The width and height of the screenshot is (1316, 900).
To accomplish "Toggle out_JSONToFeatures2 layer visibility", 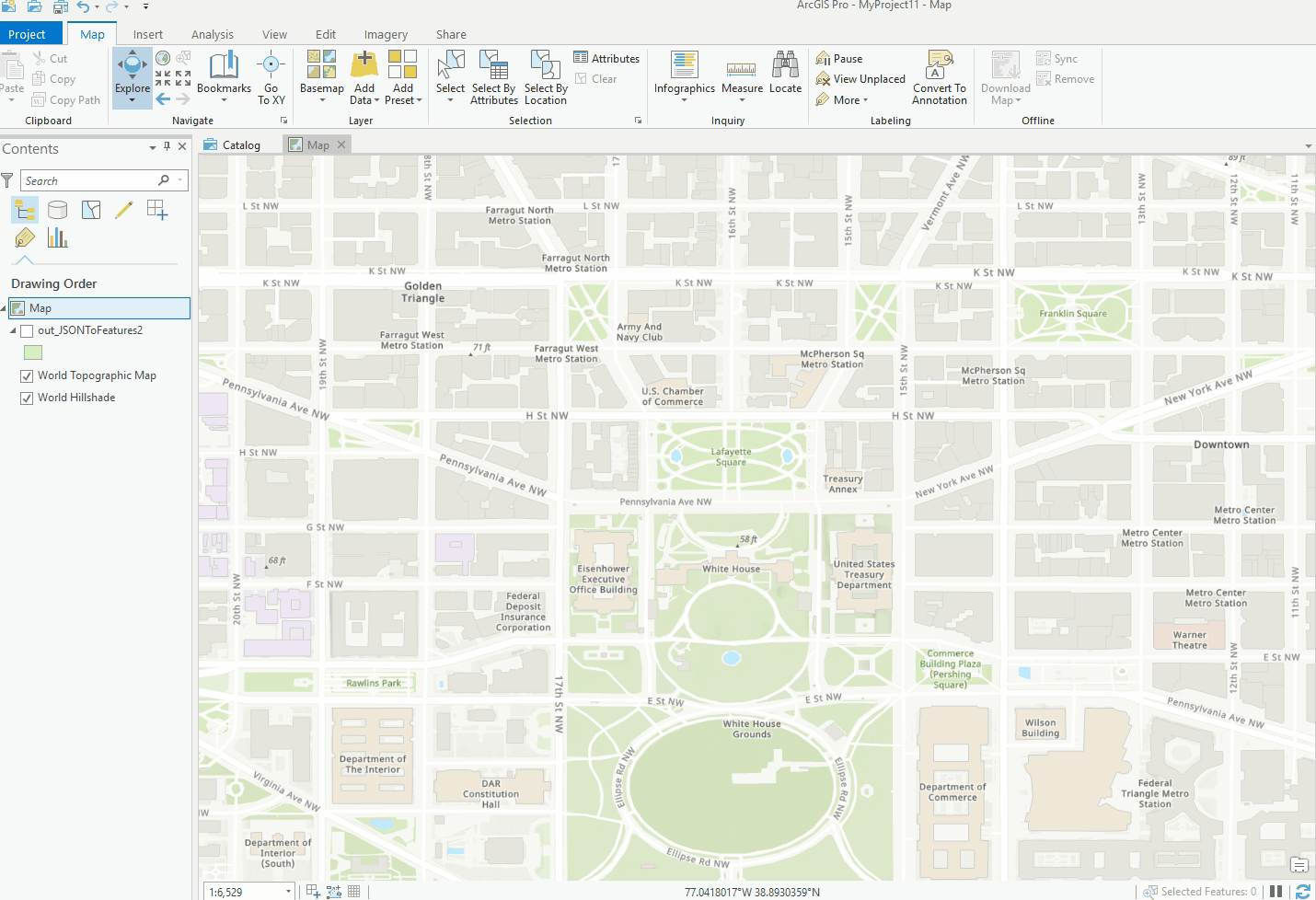I will pos(27,330).
